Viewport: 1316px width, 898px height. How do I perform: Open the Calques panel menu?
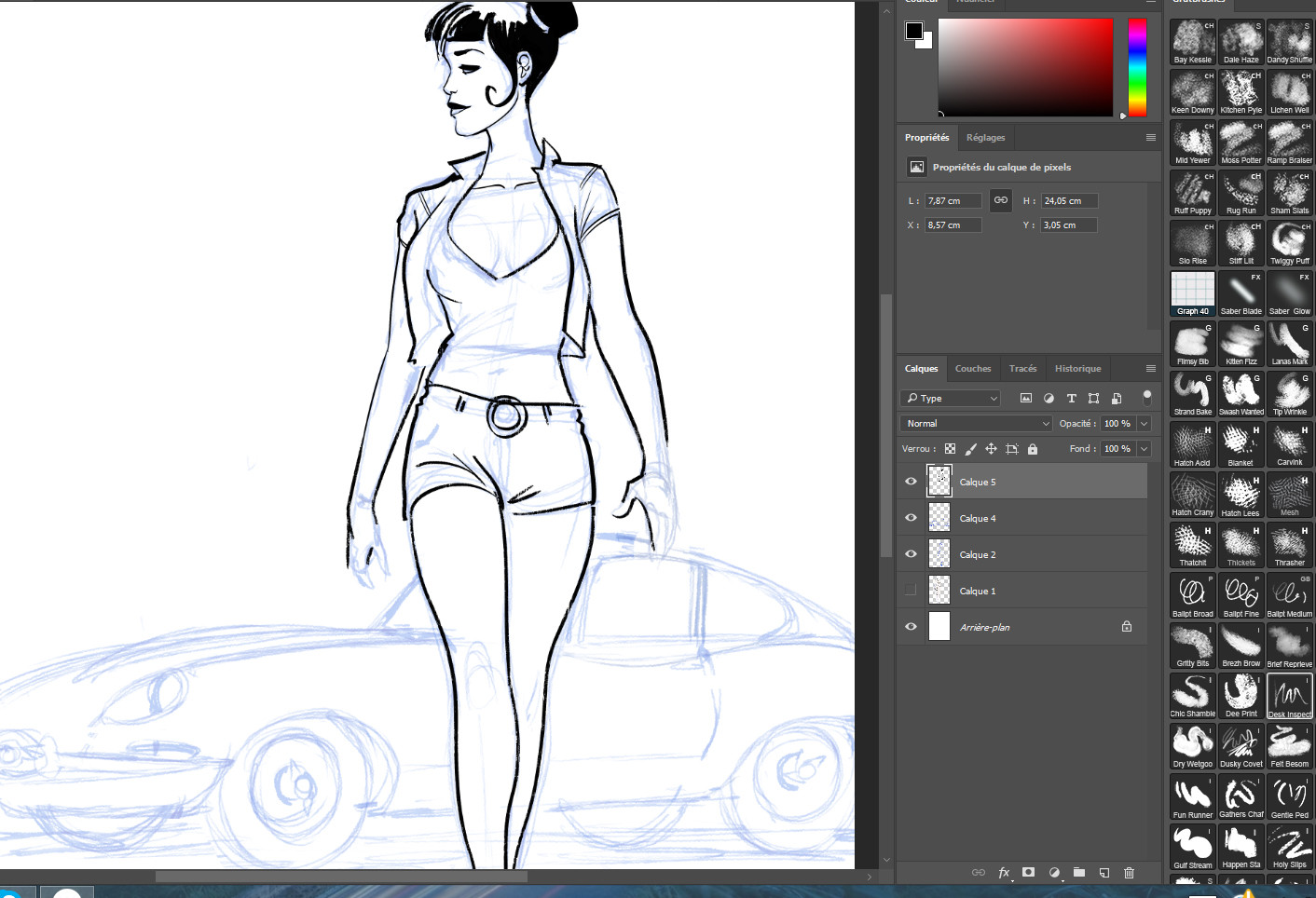point(1151,369)
